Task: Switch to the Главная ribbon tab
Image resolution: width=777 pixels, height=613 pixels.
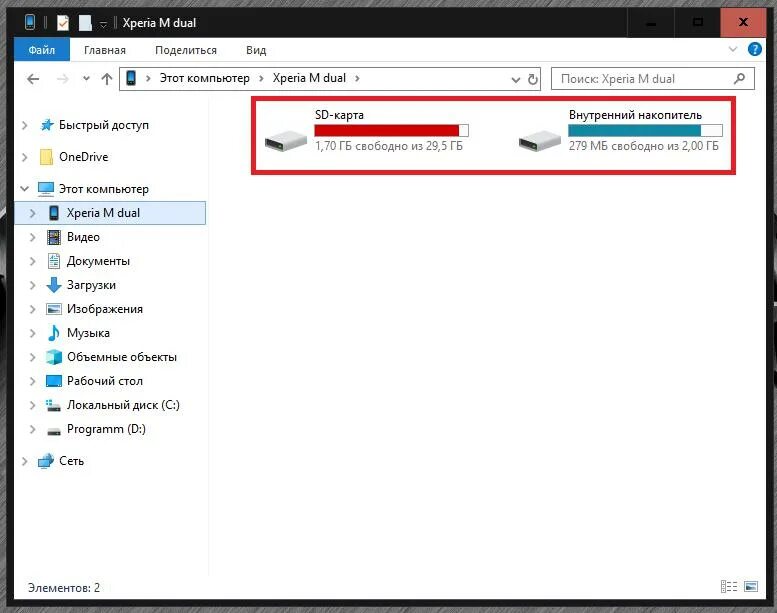Action: tap(105, 50)
